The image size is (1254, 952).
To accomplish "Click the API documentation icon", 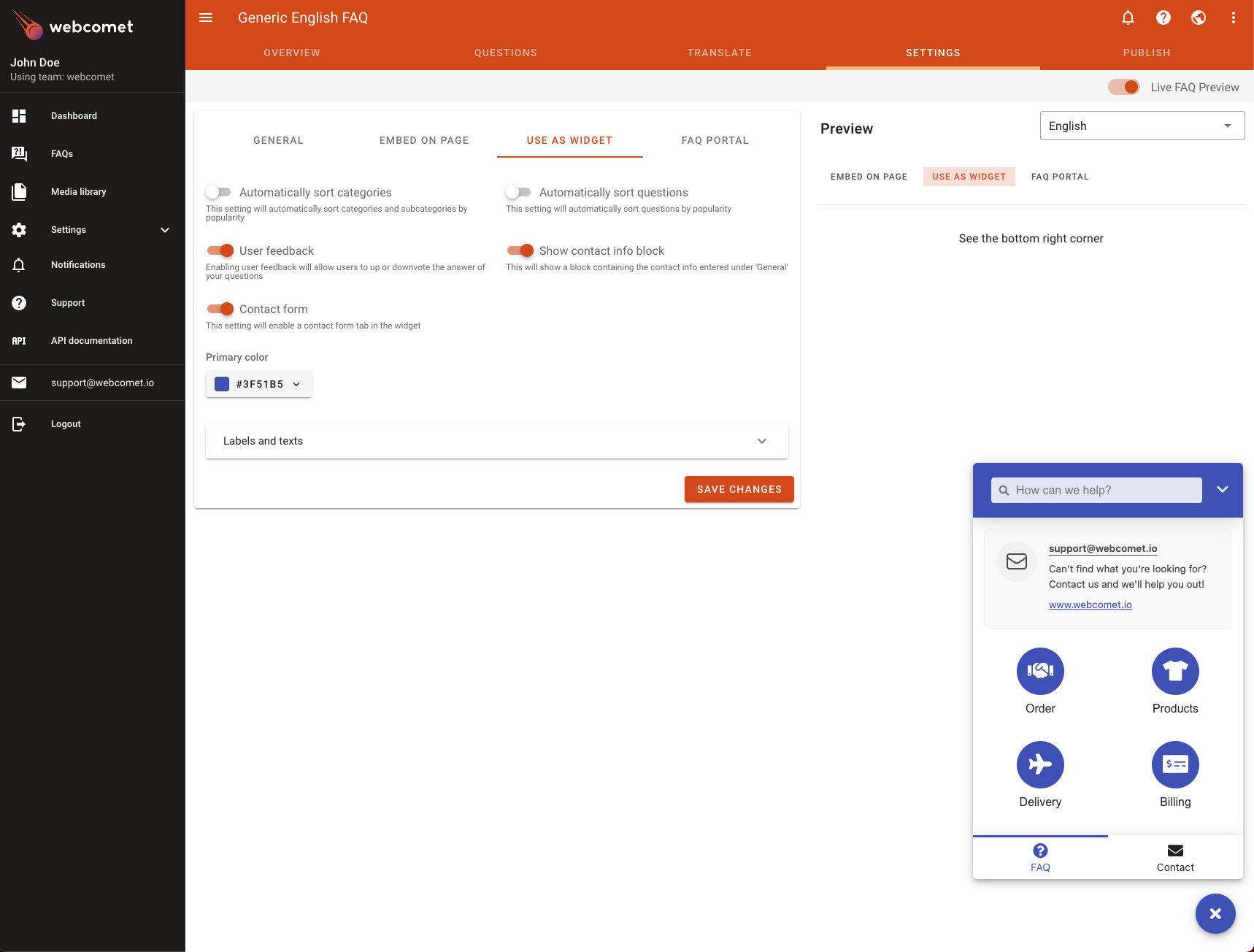I will click(x=19, y=341).
